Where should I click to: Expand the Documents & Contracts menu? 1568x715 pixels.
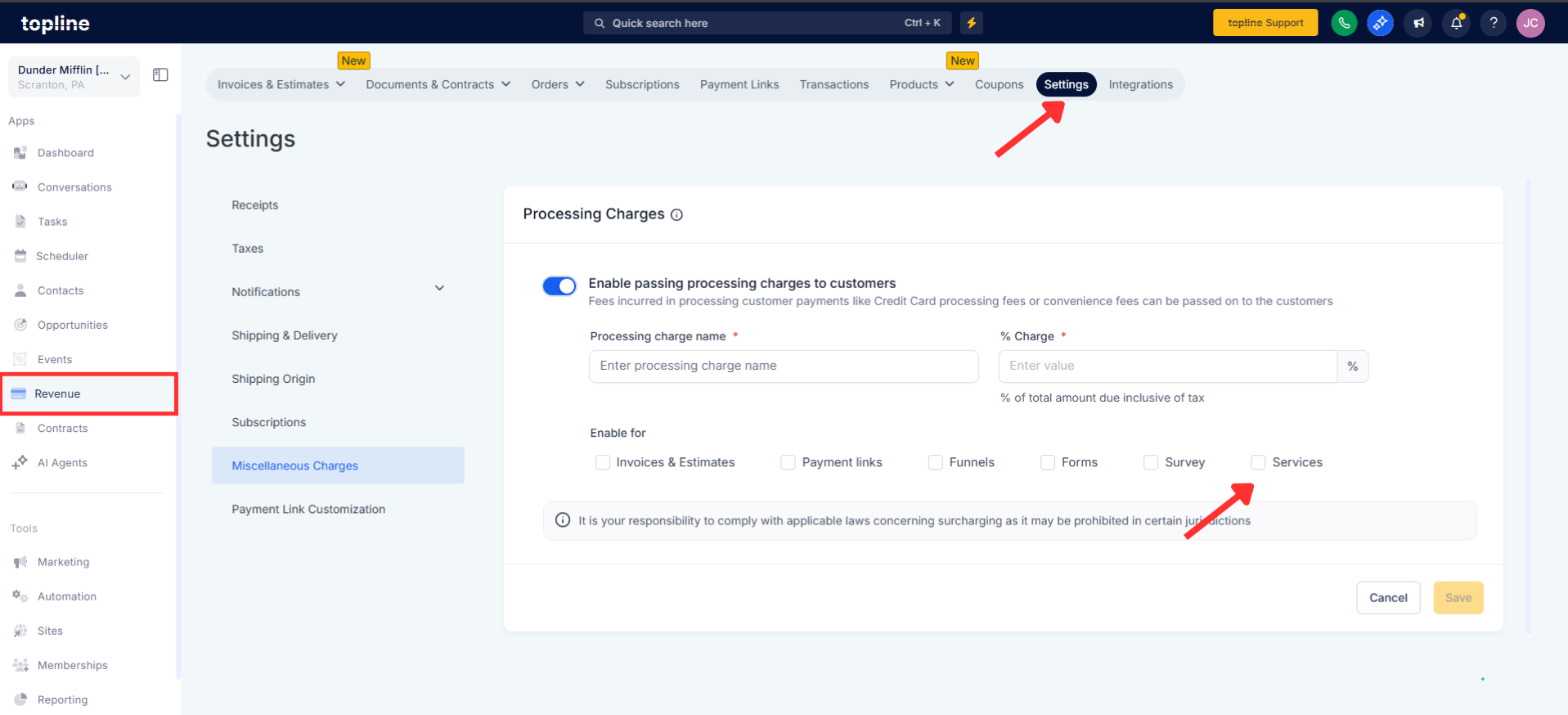pyautogui.click(x=438, y=84)
